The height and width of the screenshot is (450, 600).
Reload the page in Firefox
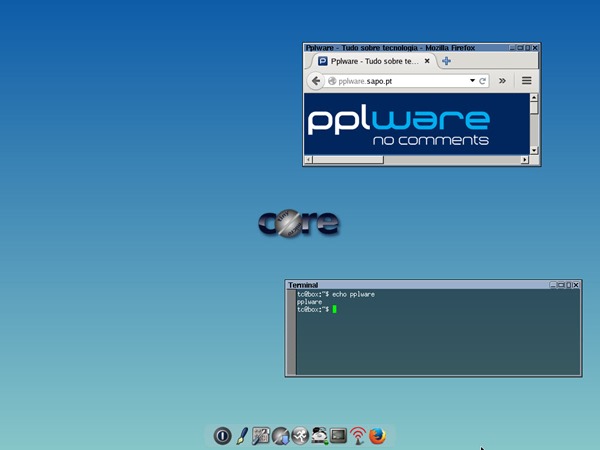[x=483, y=81]
